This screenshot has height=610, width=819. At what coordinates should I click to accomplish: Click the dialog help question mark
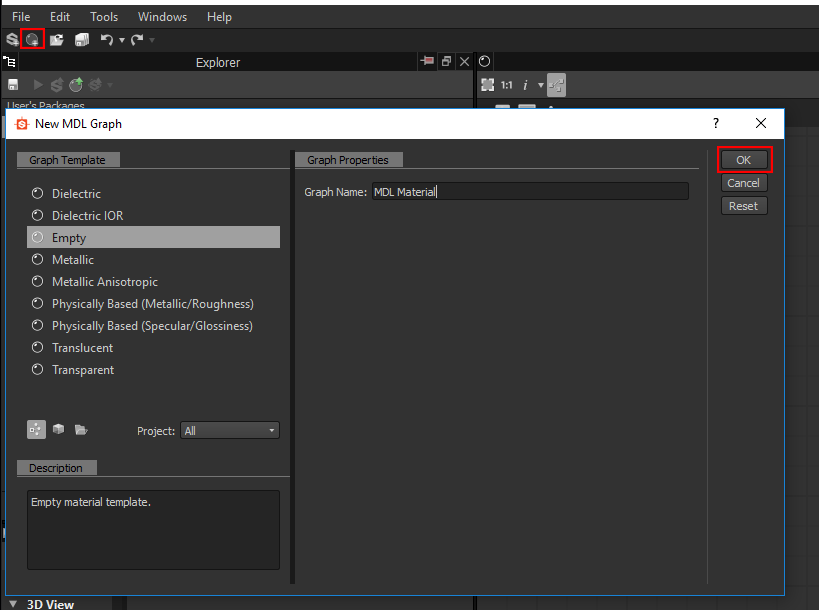click(x=715, y=123)
